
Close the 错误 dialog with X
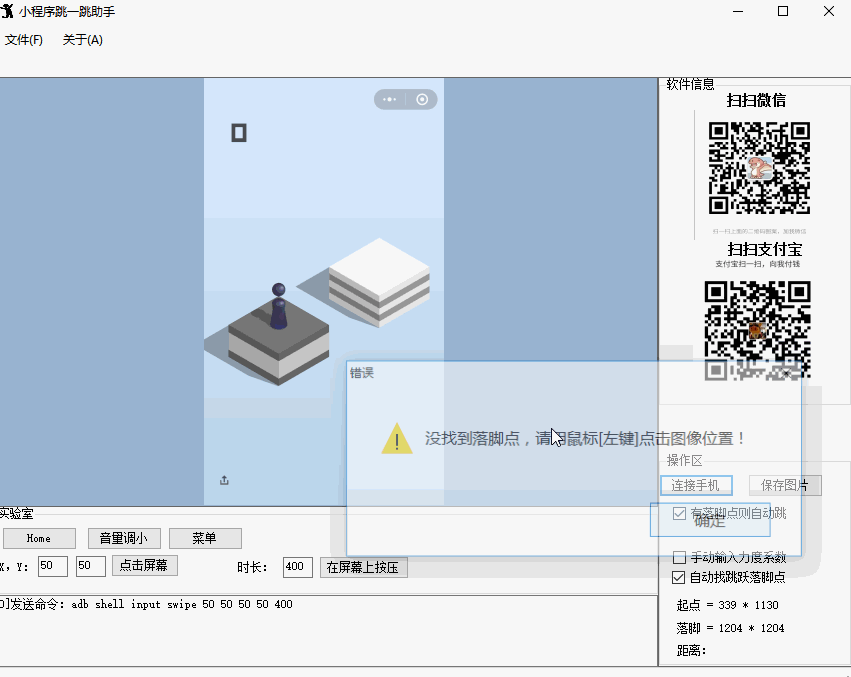point(786,374)
